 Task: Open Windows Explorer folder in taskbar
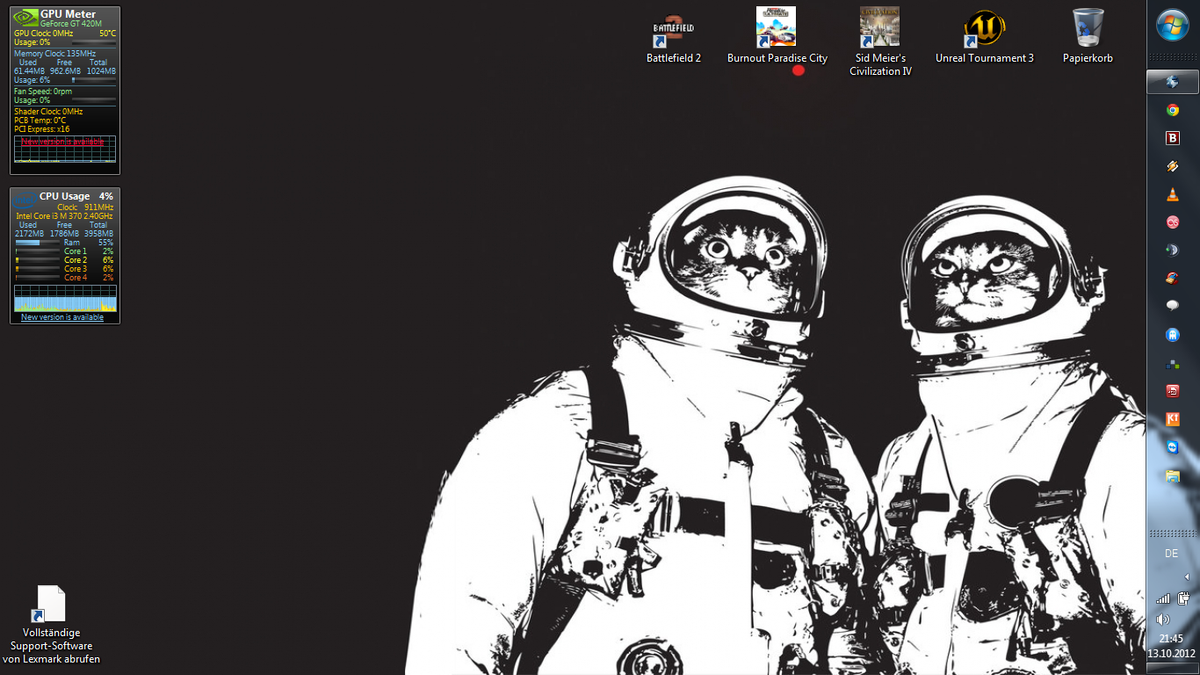[1172, 476]
